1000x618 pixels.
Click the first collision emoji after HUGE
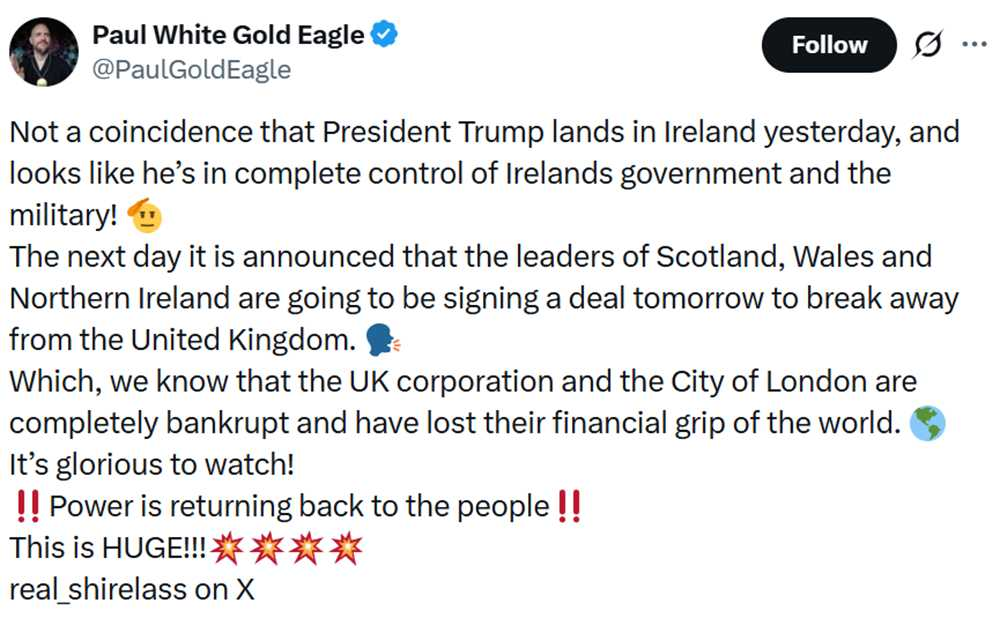[x=226, y=548]
